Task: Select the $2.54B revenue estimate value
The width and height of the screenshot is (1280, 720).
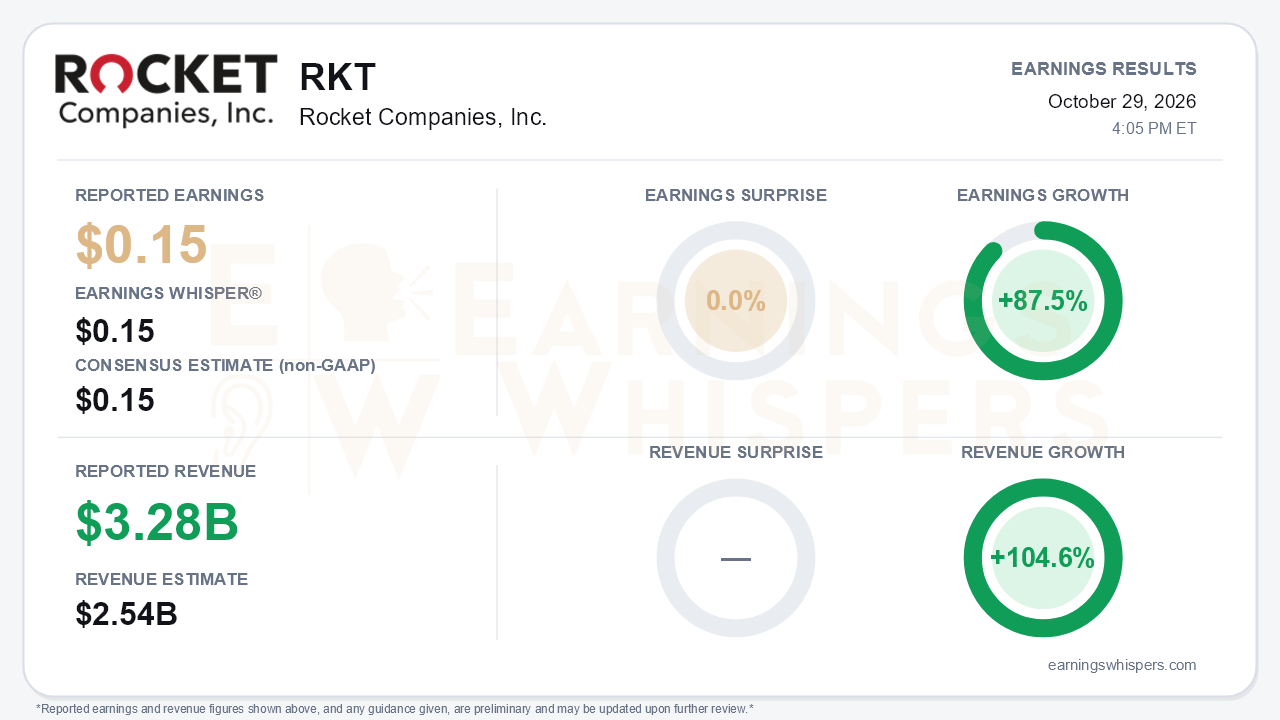Action: 126,614
